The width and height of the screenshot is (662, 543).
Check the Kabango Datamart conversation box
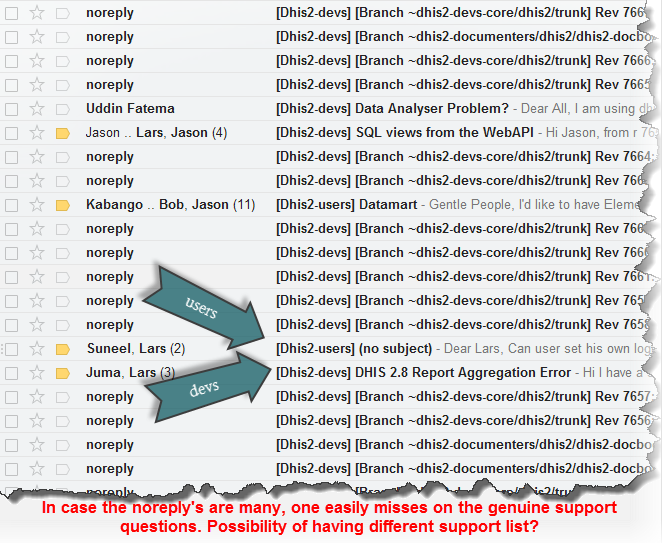click(x=11, y=205)
